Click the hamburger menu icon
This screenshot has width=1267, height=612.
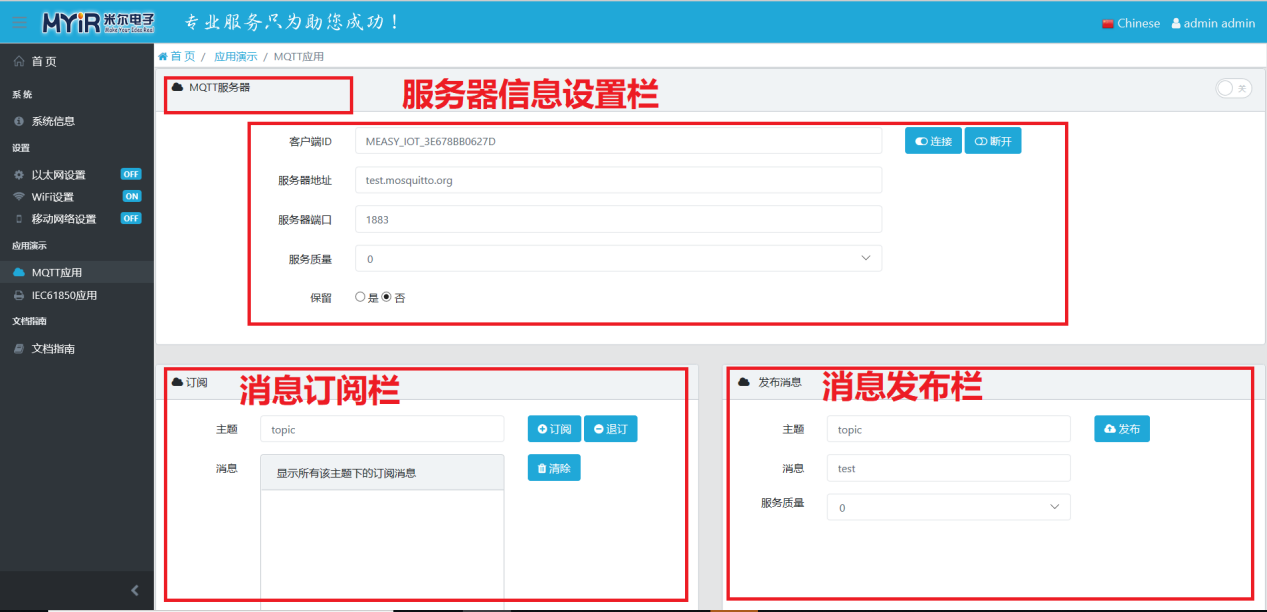pos(20,23)
